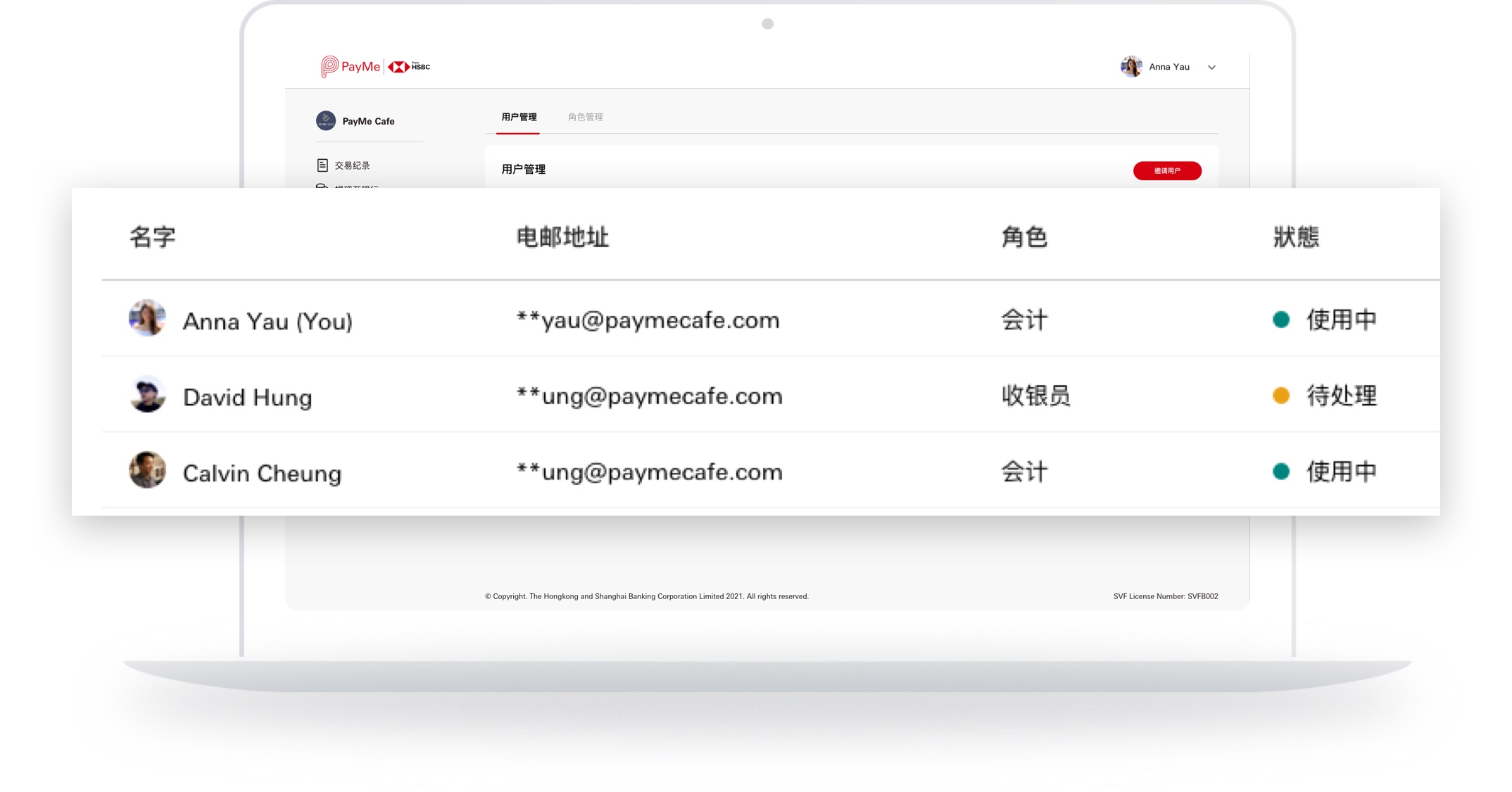Click the HSBC hexagon logo
Image resolution: width=1512 pixels, height=792 pixels.
398,67
